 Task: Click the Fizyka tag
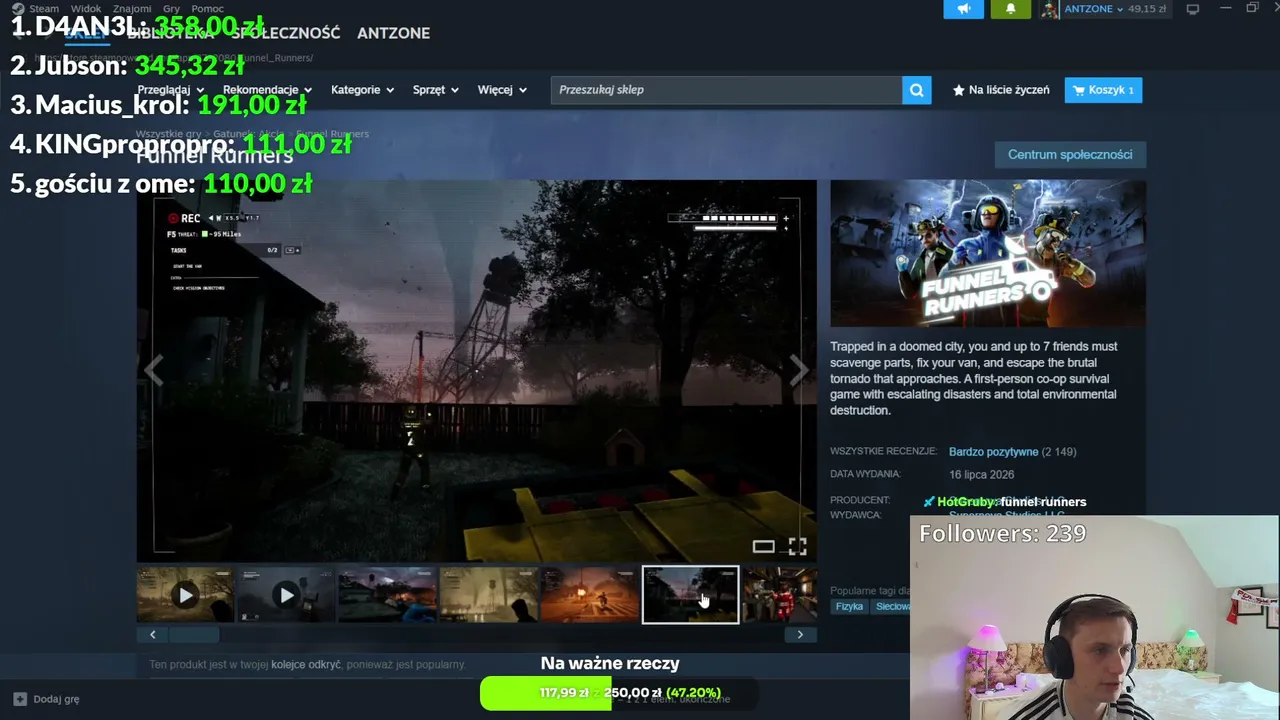coord(849,607)
